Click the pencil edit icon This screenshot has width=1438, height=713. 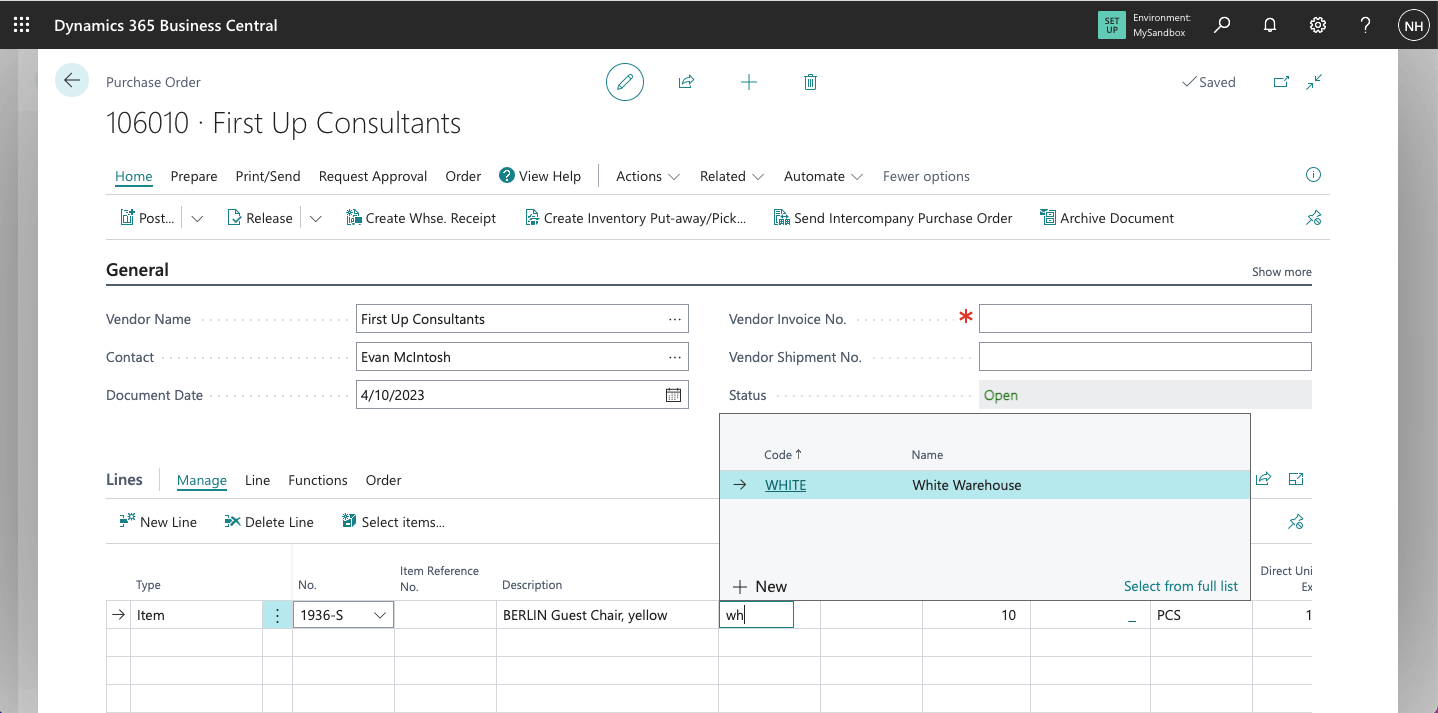pos(625,82)
